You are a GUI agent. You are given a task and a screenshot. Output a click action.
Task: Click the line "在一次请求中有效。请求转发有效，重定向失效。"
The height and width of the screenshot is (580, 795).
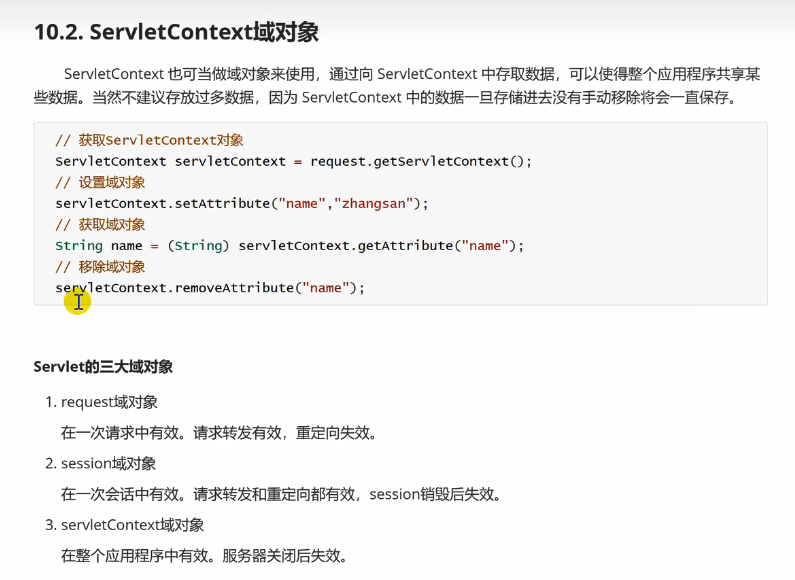pyautogui.click(x=219, y=433)
